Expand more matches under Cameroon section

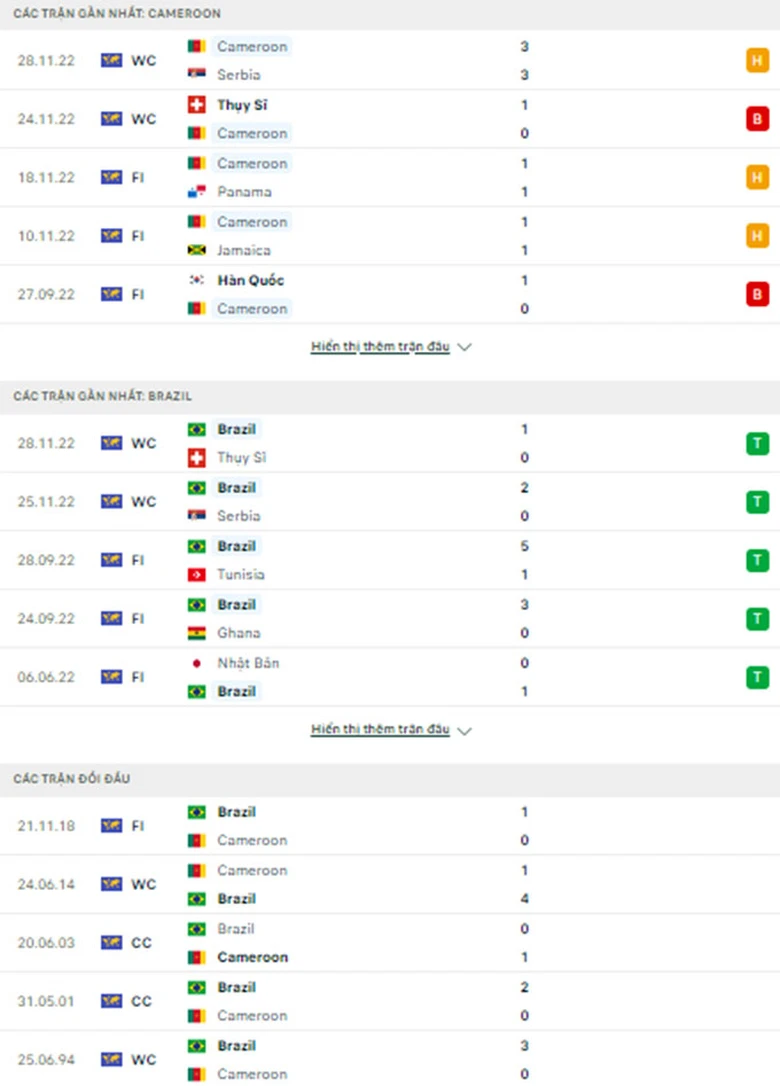380,347
